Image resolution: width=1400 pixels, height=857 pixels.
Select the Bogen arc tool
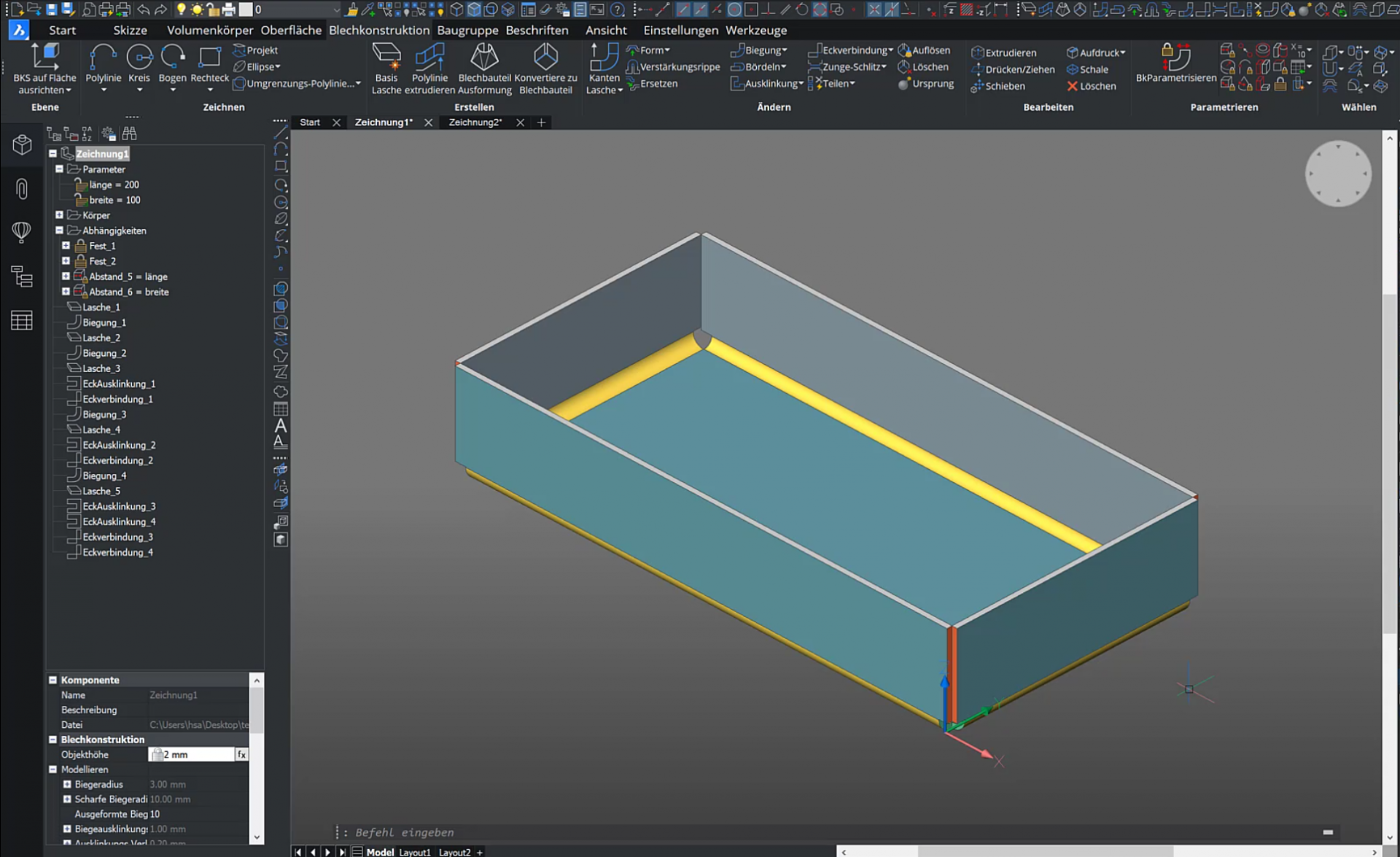tap(172, 64)
